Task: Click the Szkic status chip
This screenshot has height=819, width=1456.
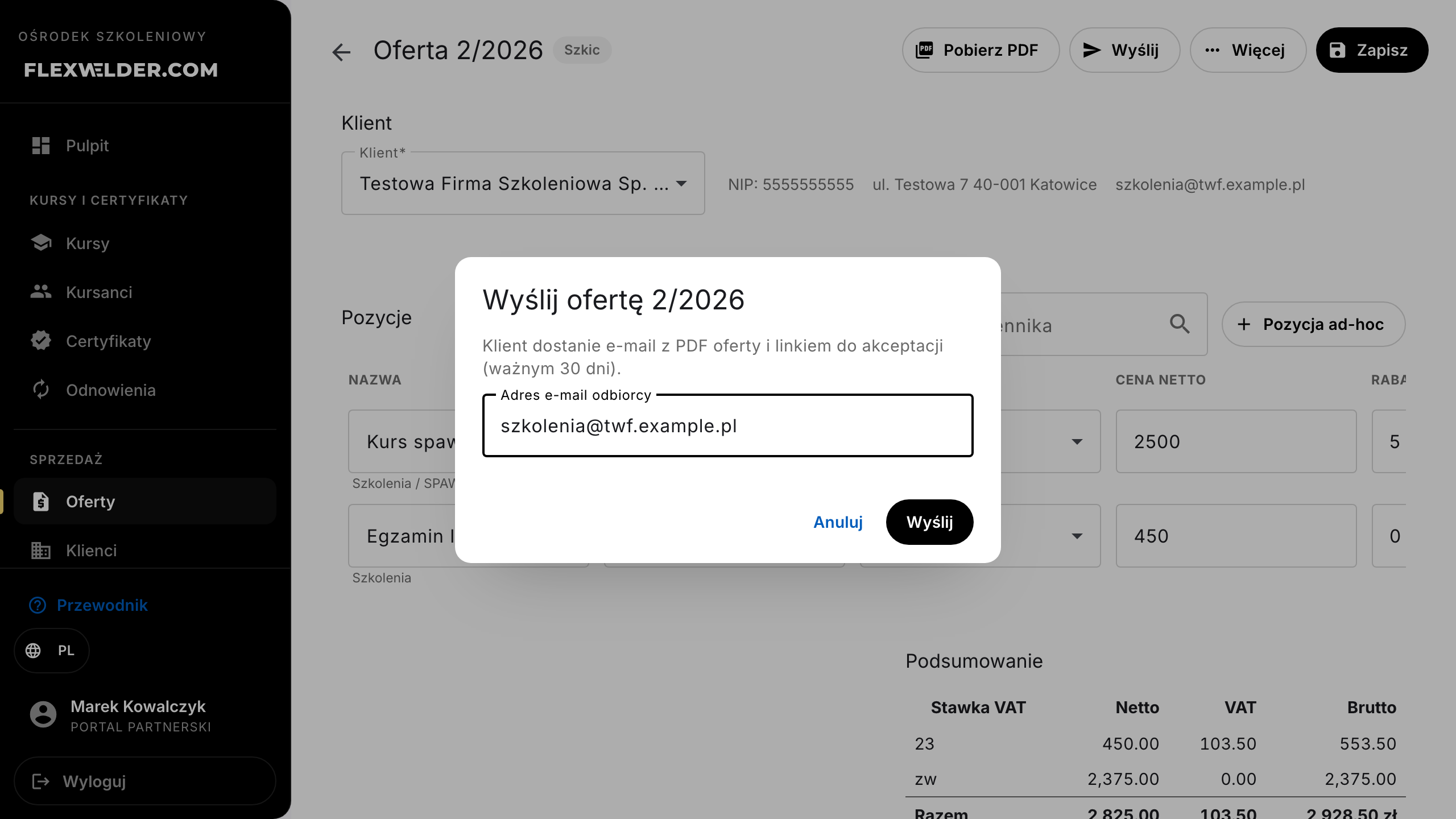Action: (582, 50)
